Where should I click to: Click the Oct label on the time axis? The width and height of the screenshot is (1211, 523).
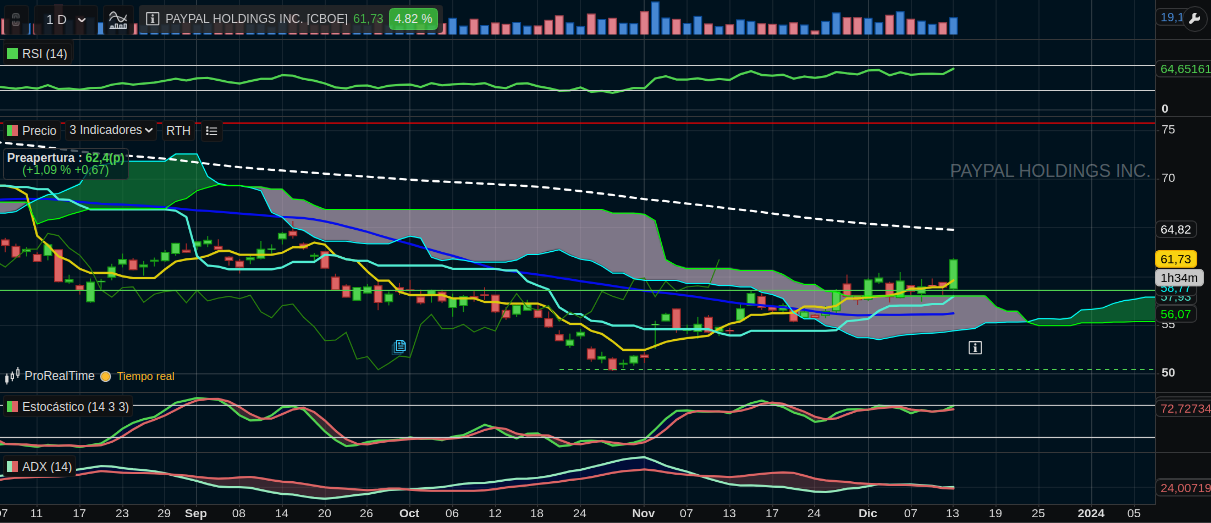click(x=409, y=512)
